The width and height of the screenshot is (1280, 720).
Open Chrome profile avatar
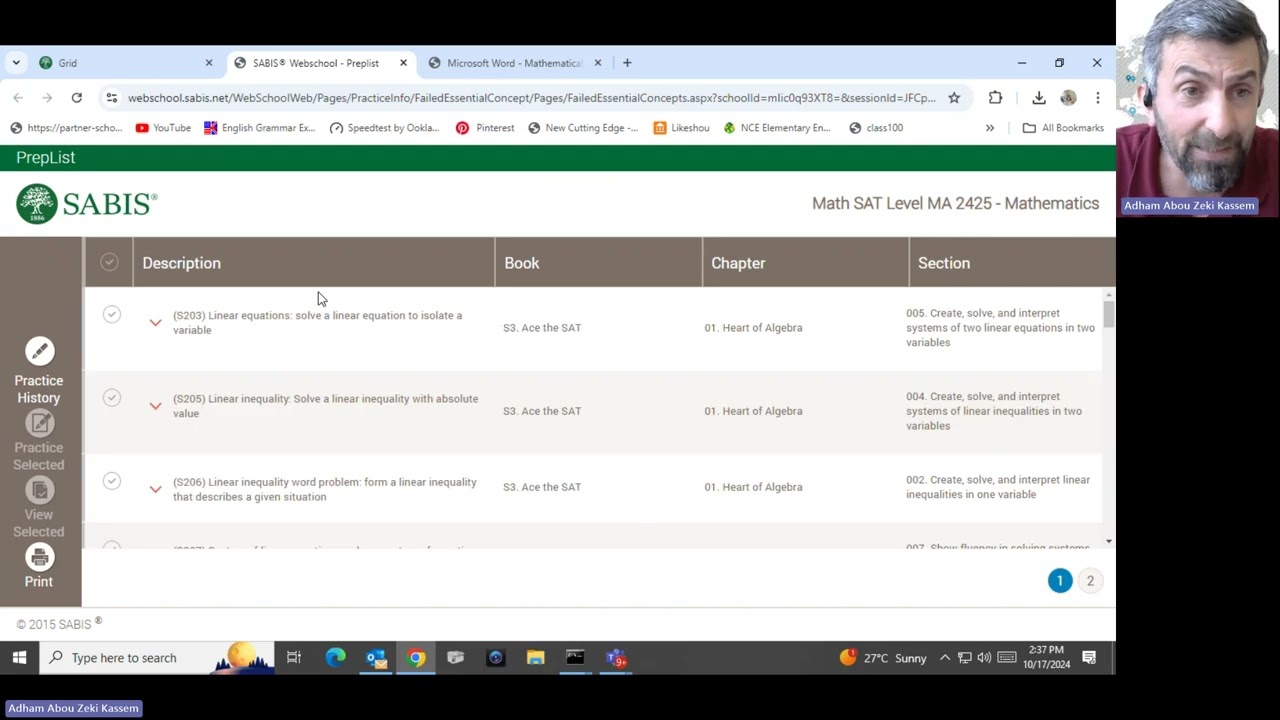1068,98
